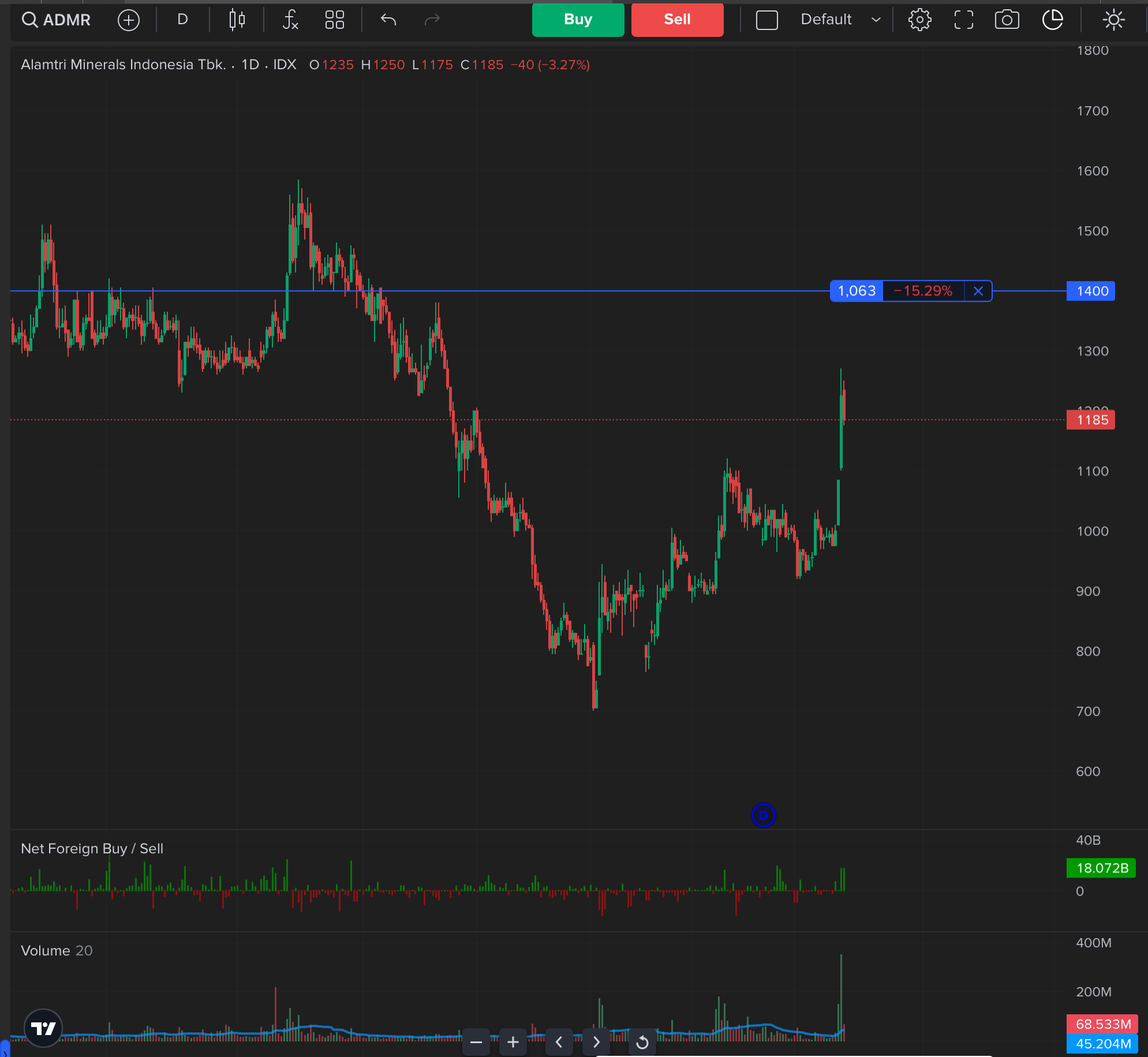This screenshot has width=1148, height=1057.
Task: Click the 68.533M volume value tag
Action: [x=1102, y=1024]
